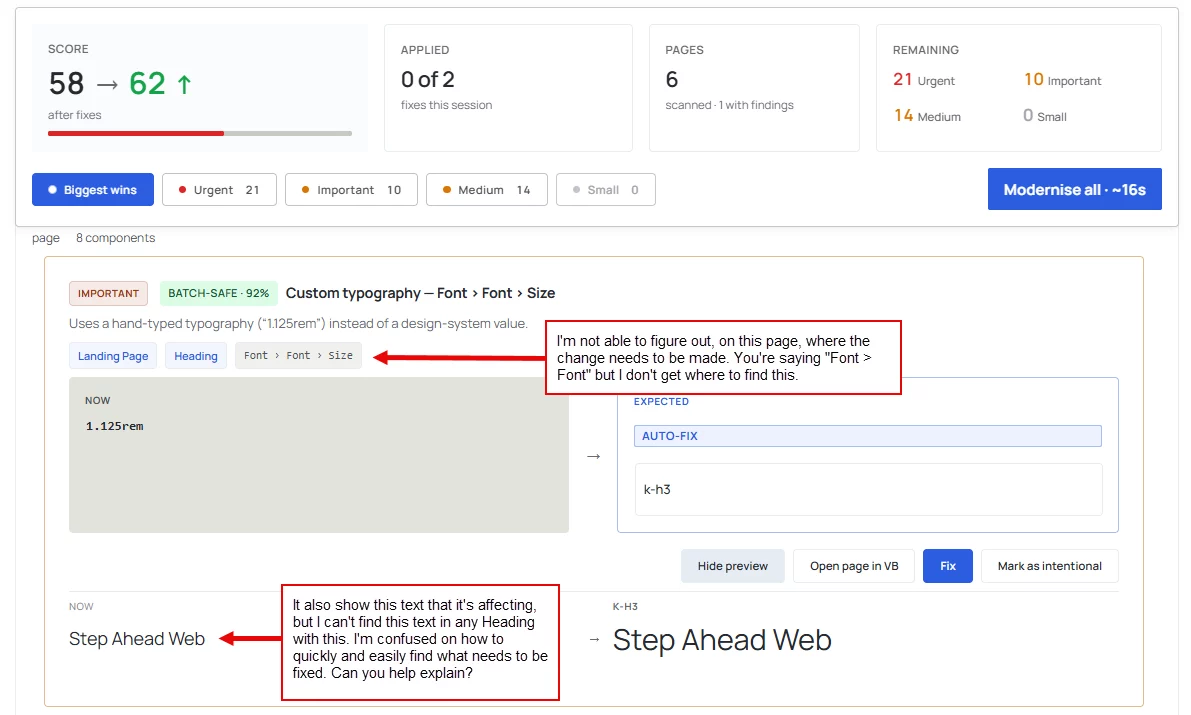Click the red IMPORTANT severity badge

tap(108, 293)
